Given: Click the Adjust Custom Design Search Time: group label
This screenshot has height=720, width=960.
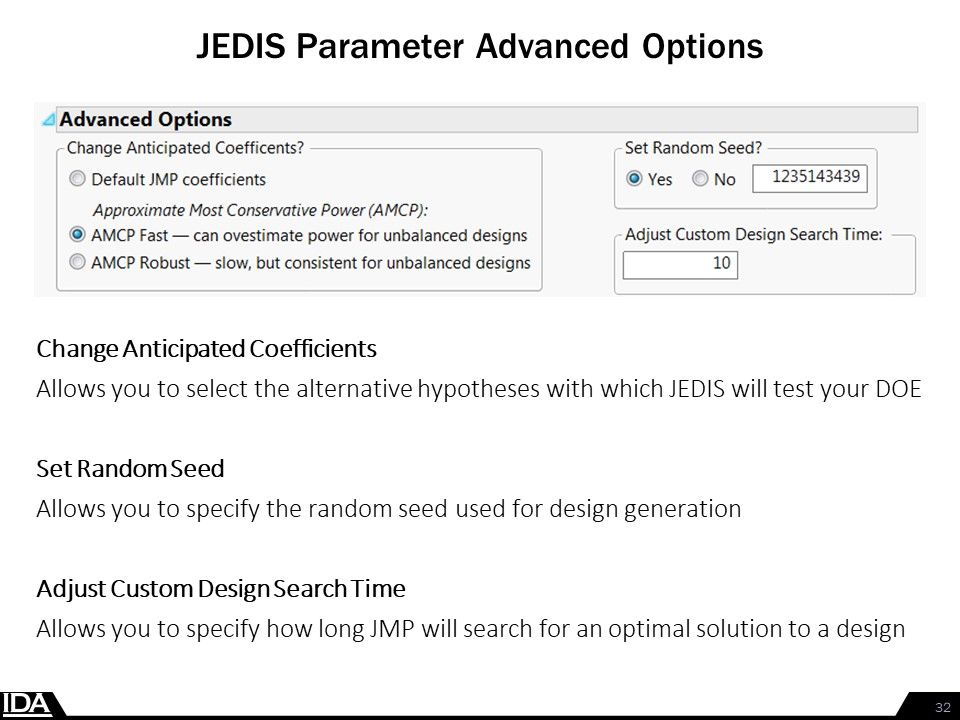Looking at the screenshot, I should pyautogui.click(x=753, y=234).
